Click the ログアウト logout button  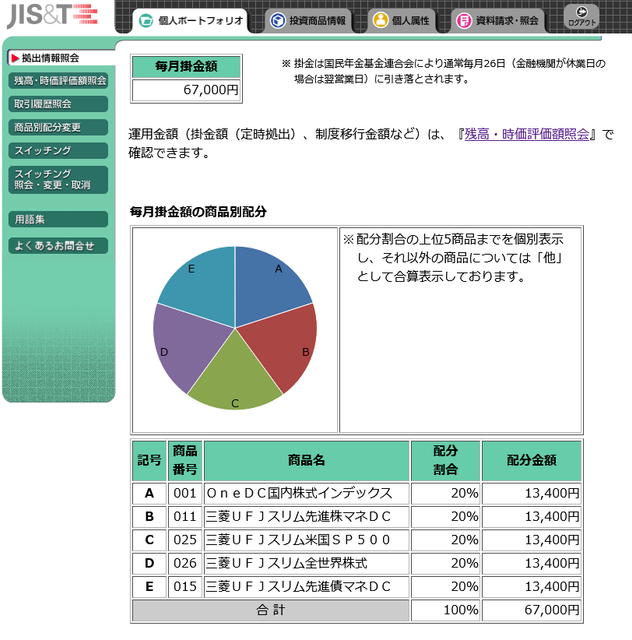(x=582, y=17)
